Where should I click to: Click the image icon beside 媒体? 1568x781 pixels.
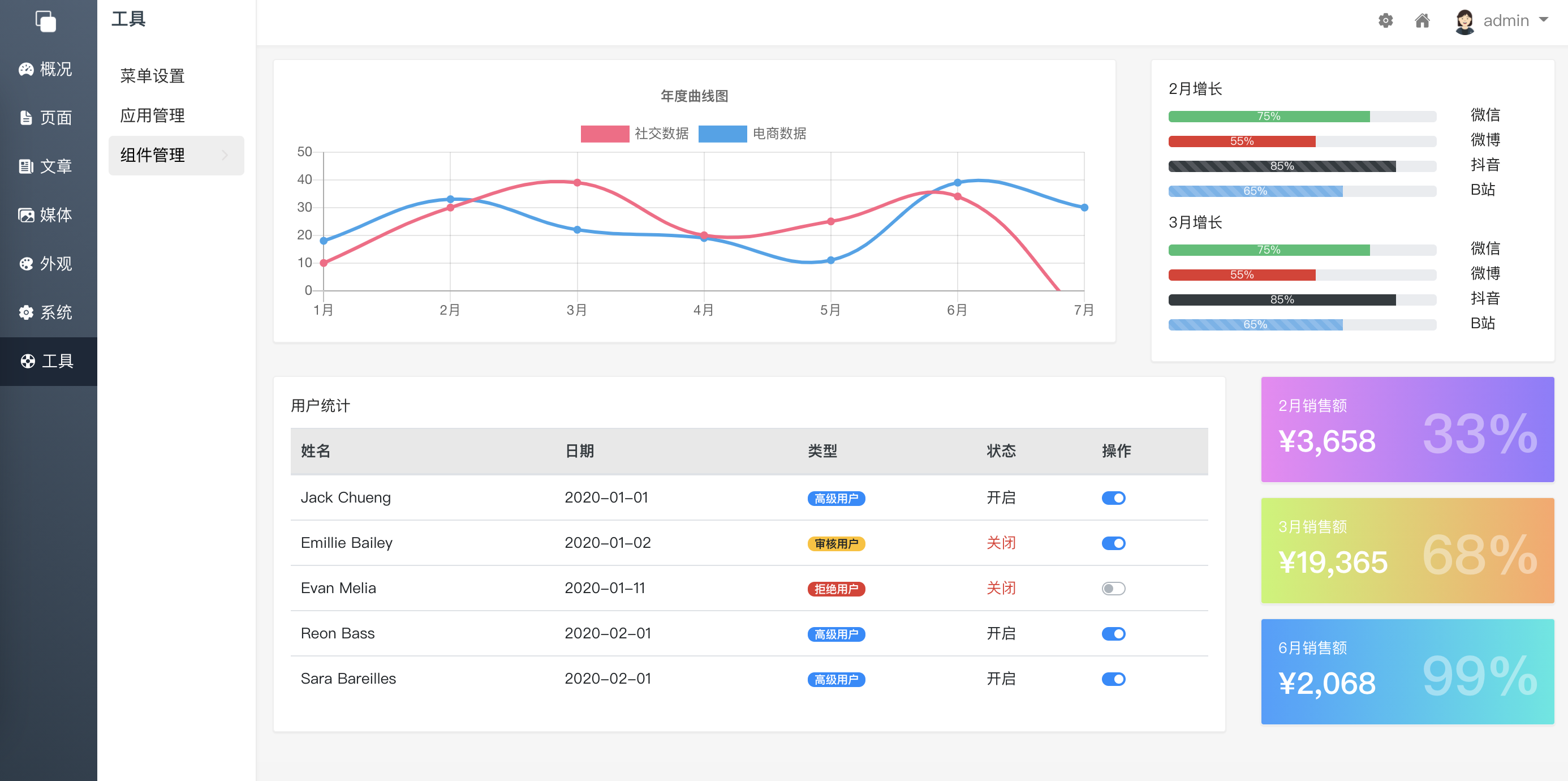26,216
